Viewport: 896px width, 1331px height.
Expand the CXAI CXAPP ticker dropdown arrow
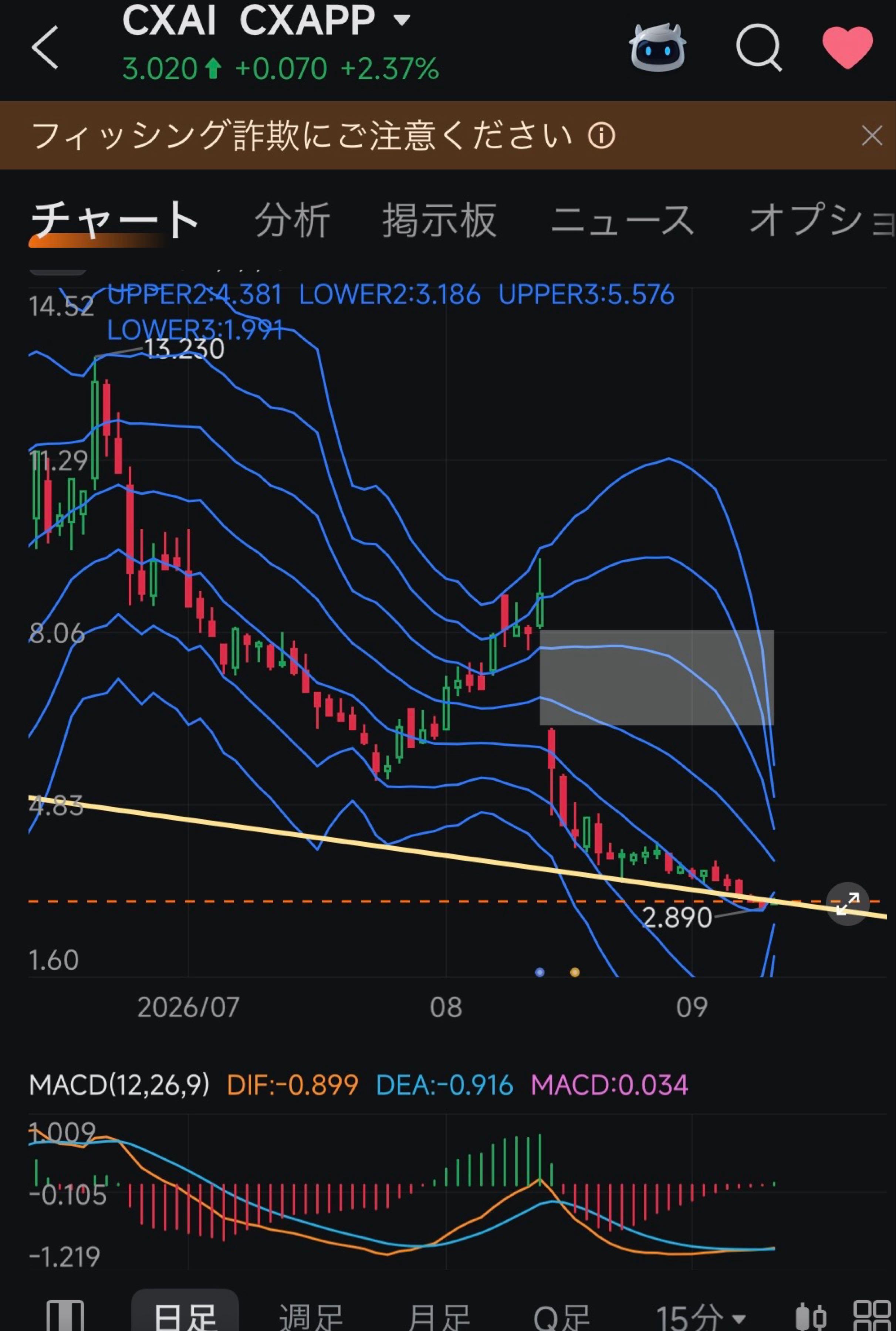pos(402,21)
